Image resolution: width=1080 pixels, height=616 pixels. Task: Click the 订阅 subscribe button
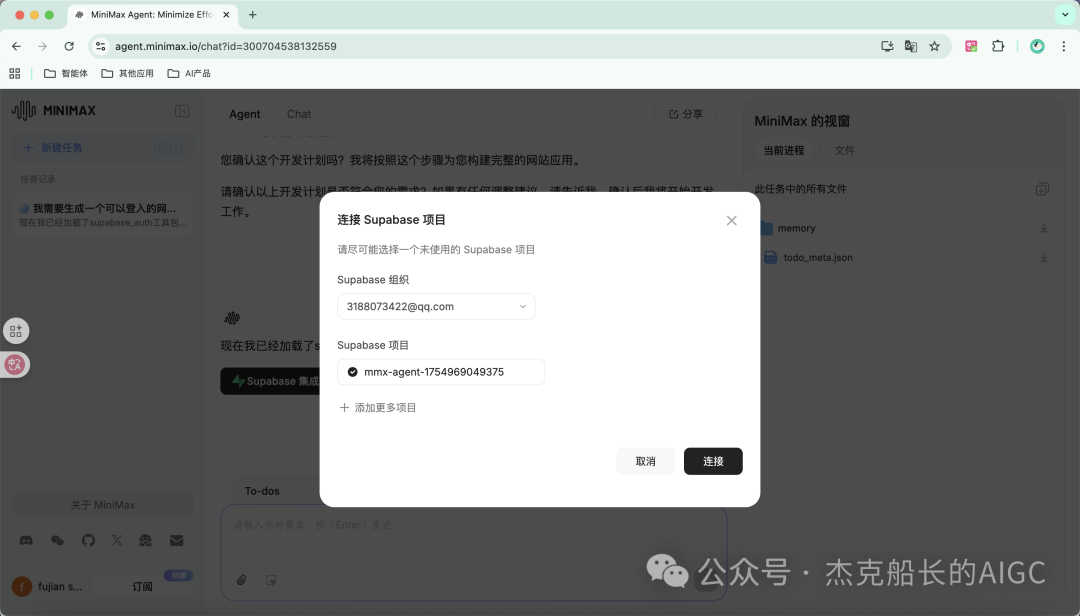[143, 586]
